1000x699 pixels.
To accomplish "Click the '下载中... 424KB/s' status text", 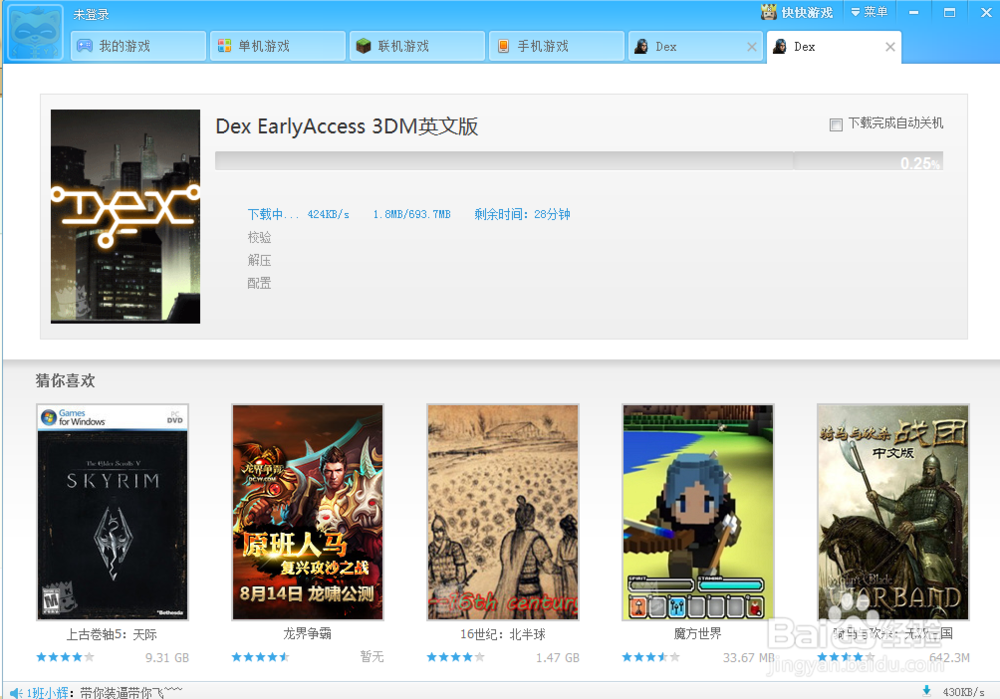I will [298, 214].
